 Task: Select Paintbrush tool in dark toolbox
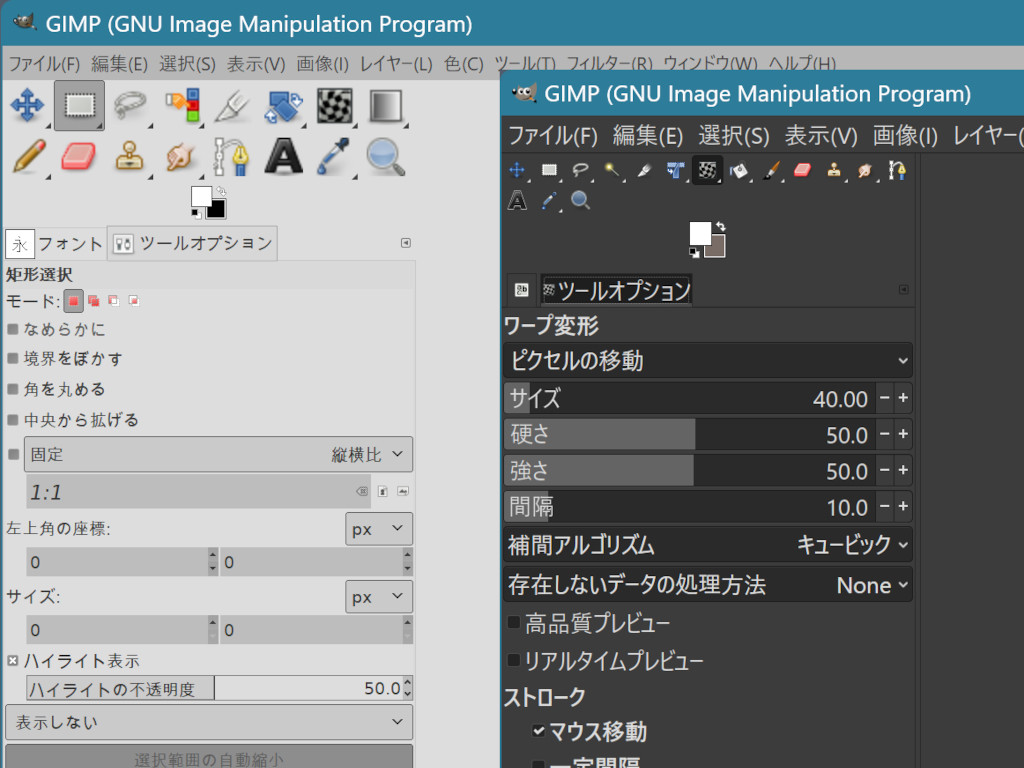[771, 170]
